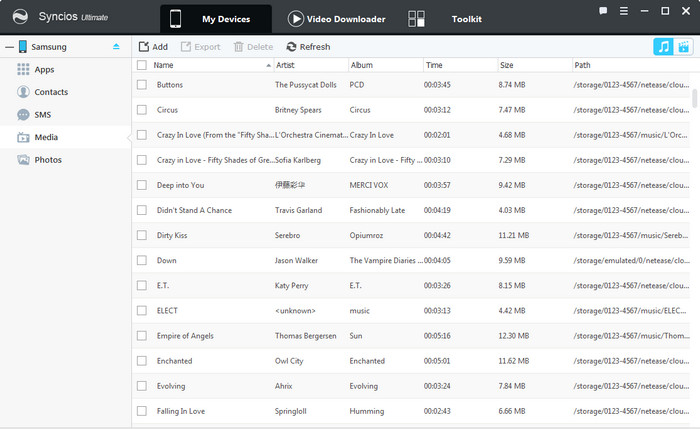The image size is (700, 429).
Task: Open the feedback chat bubble icon
Action: 603,11
